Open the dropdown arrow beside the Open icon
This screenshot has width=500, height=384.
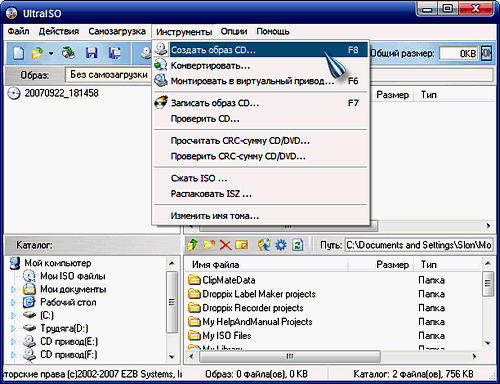51,53
